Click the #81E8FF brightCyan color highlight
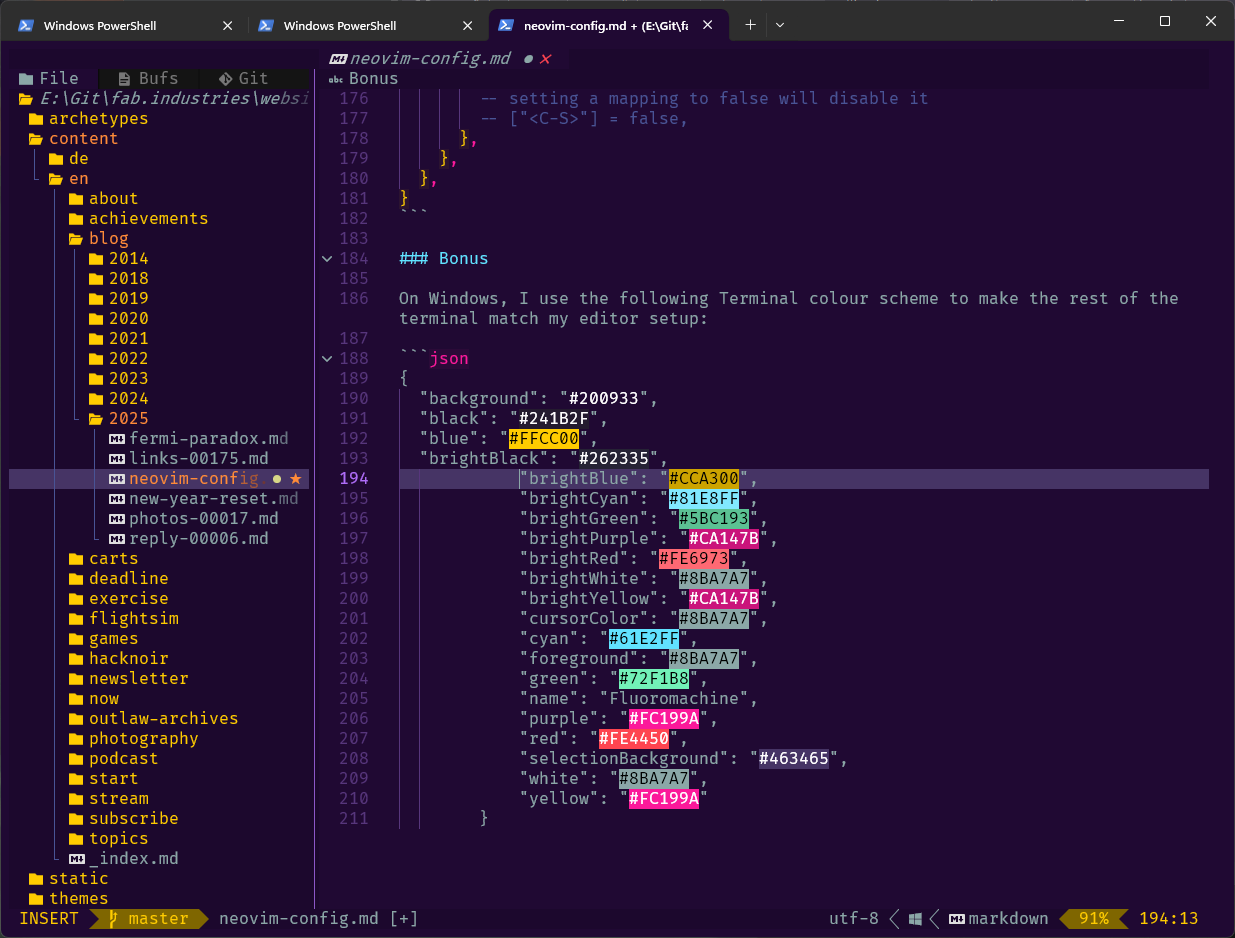 tap(704, 498)
